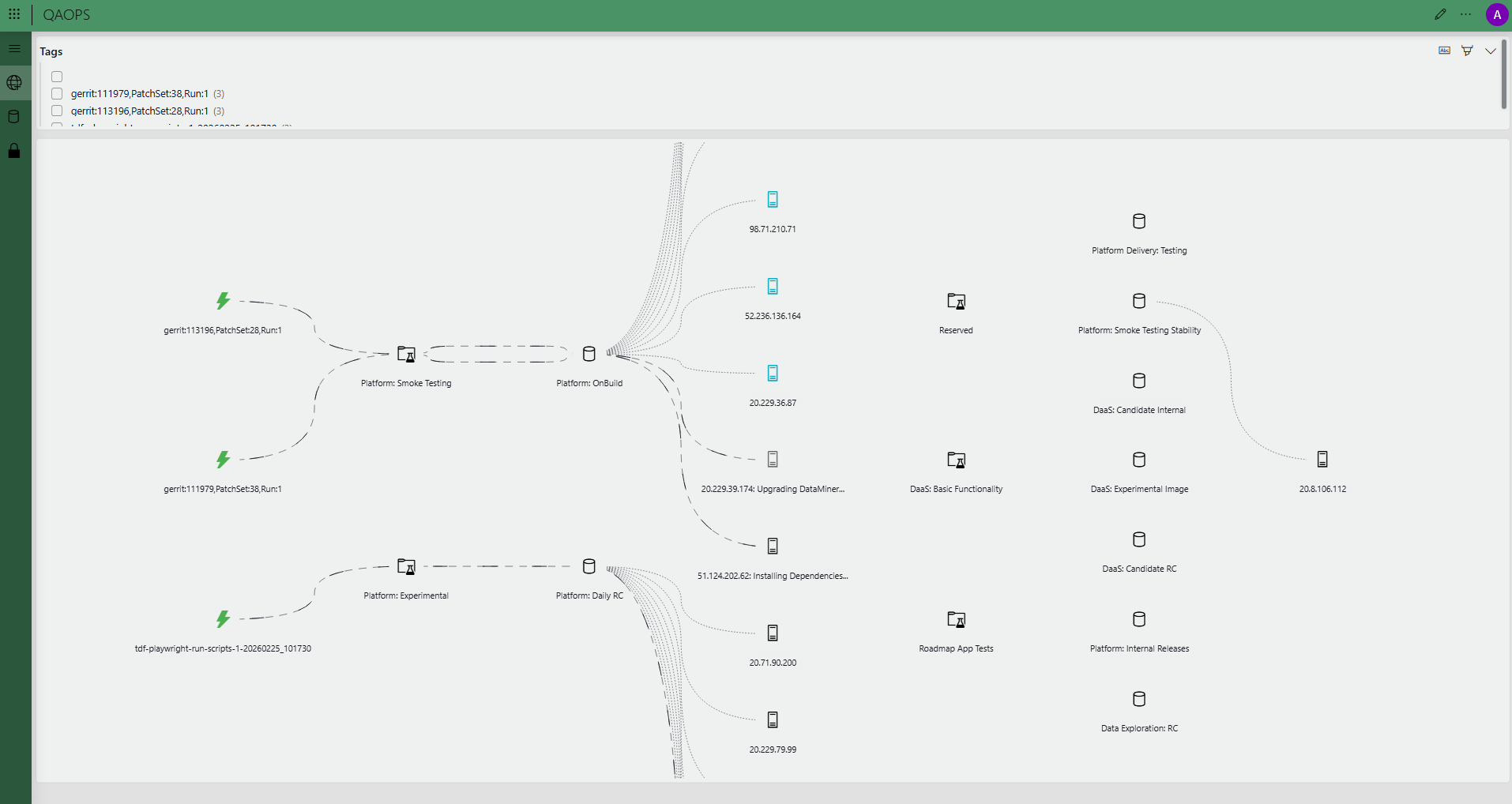Open the globe page in sidebar
Viewport: 1512px width, 804px height.
14,83
